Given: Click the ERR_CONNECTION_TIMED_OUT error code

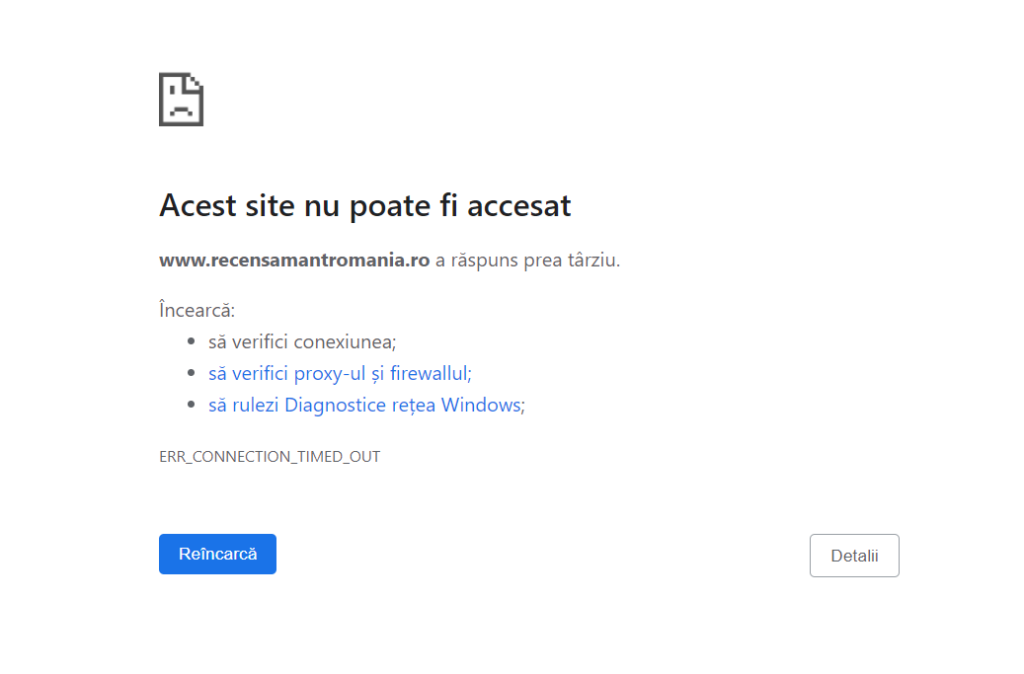Looking at the screenshot, I should coord(270,457).
